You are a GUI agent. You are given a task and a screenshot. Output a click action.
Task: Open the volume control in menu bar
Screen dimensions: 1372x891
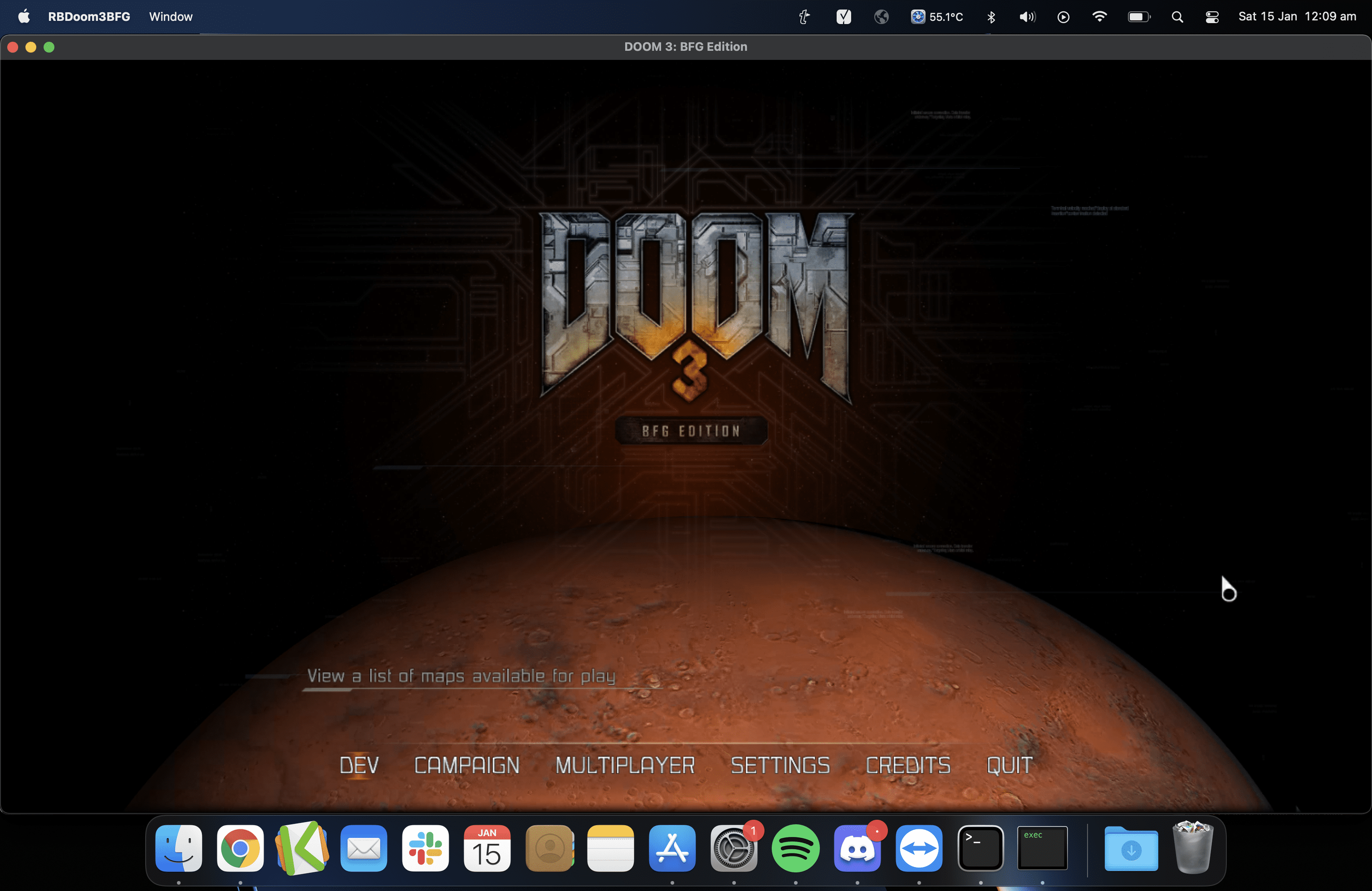(x=1027, y=17)
